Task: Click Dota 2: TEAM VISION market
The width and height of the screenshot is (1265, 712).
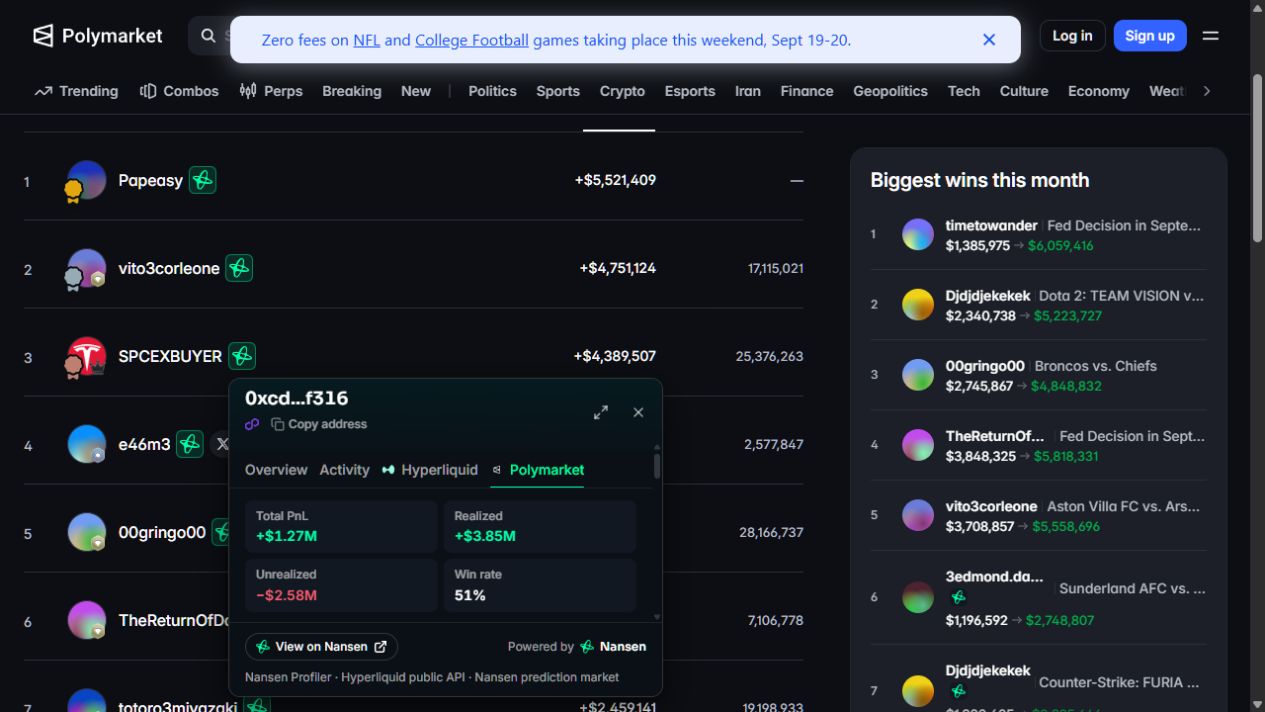Action: click(1121, 296)
